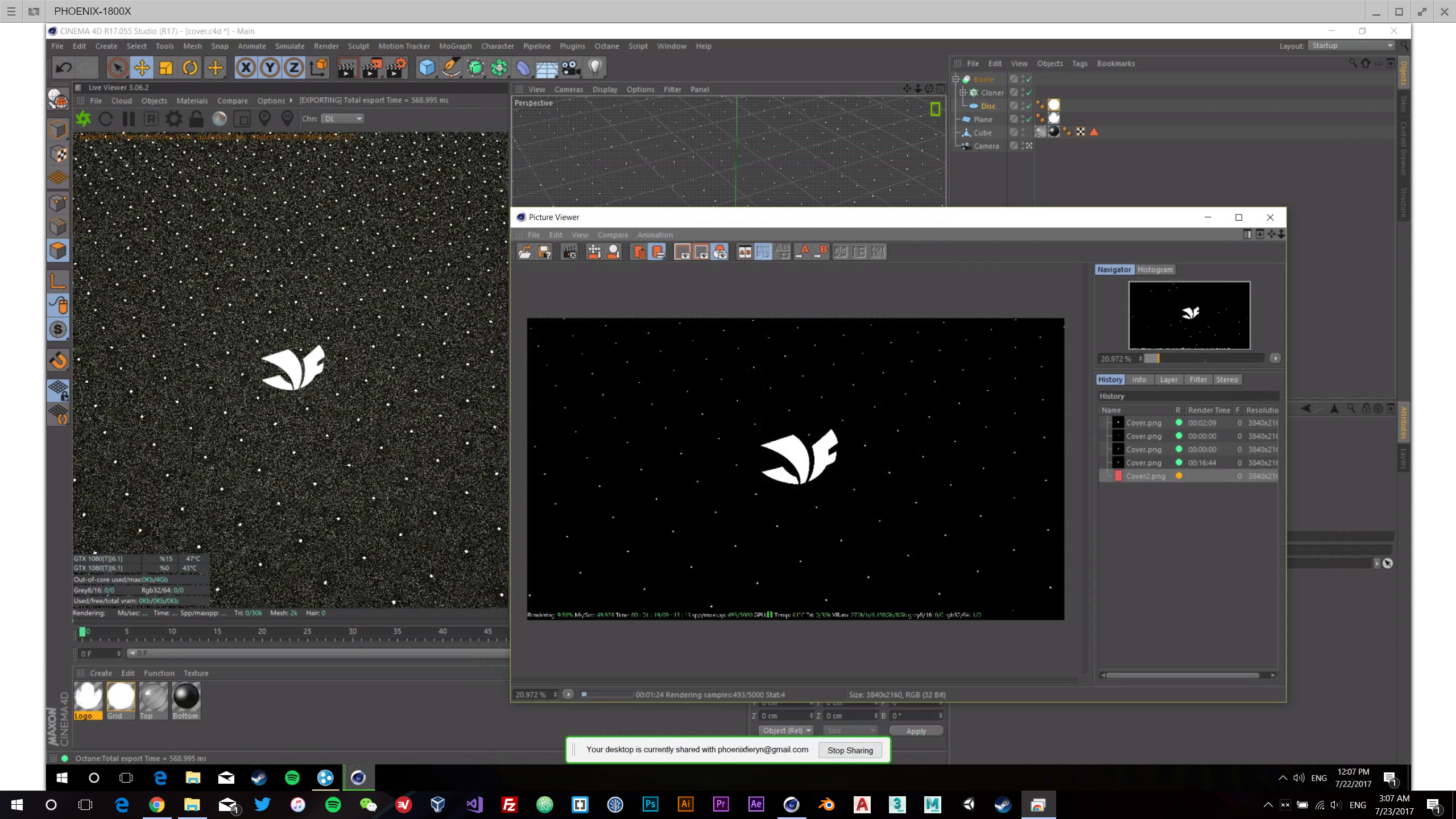1456x819 pixels.
Task: Click the Stop Sharing button
Action: 850,750
